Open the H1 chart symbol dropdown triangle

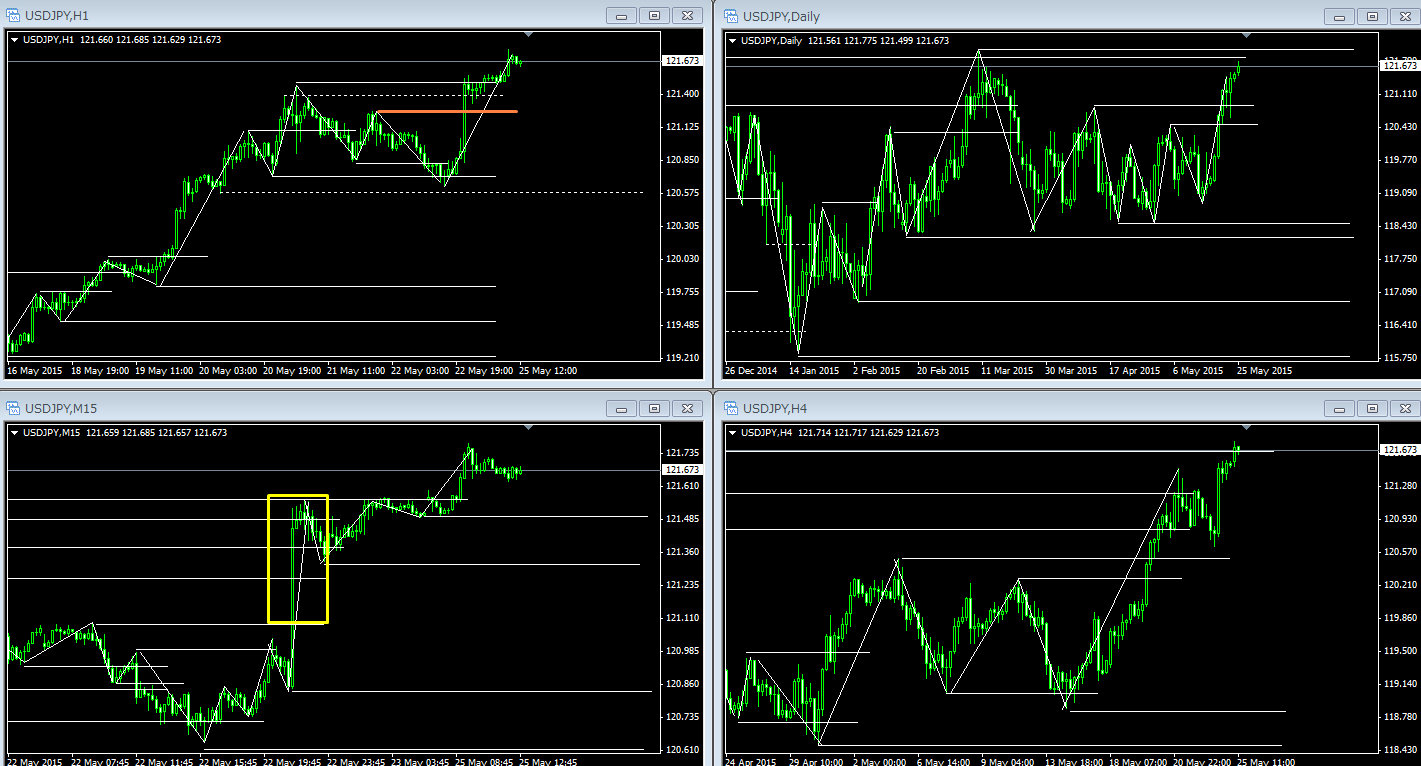(x=15, y=40)
